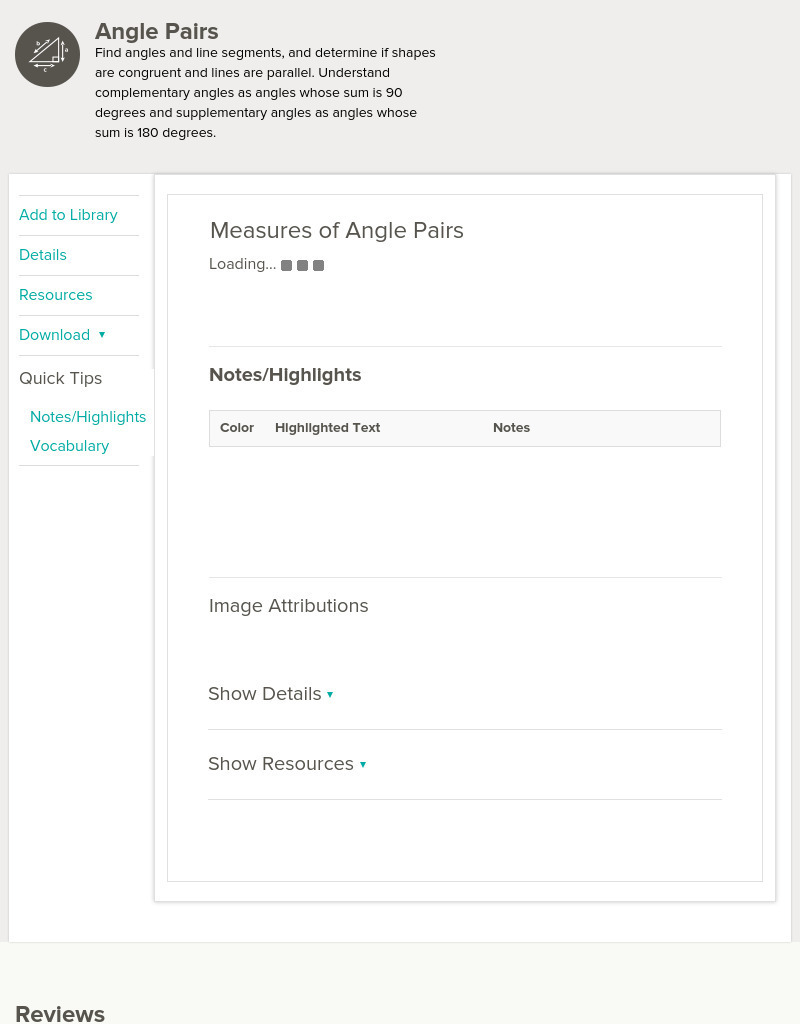Click the Angle Pairs page title
Viewport: 800px width, 1024px height.
[x=156, y=32]
